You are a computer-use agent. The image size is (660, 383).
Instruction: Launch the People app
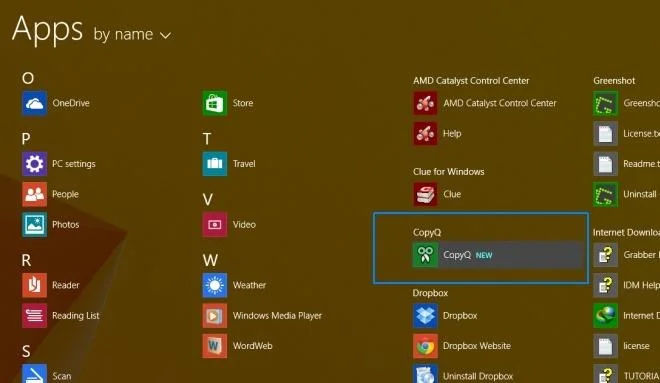click(x=50, y=194)
